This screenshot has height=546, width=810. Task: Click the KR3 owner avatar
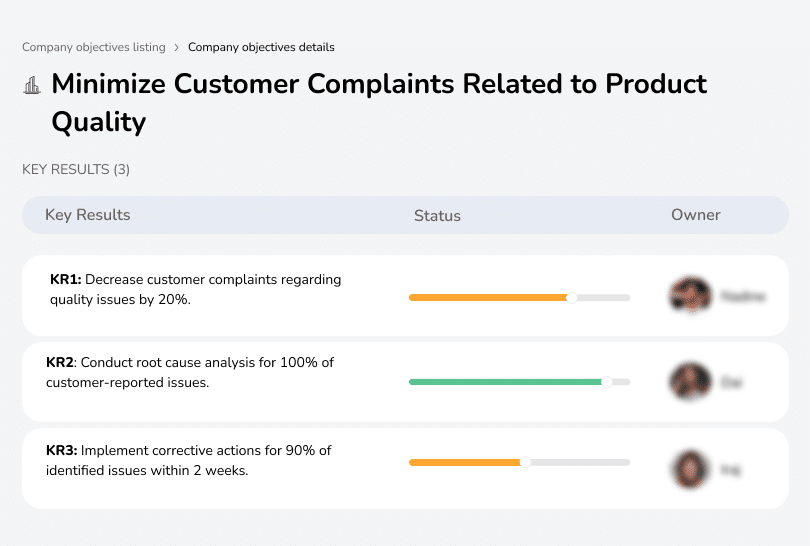pyautogui.click(x=691, y=469)
